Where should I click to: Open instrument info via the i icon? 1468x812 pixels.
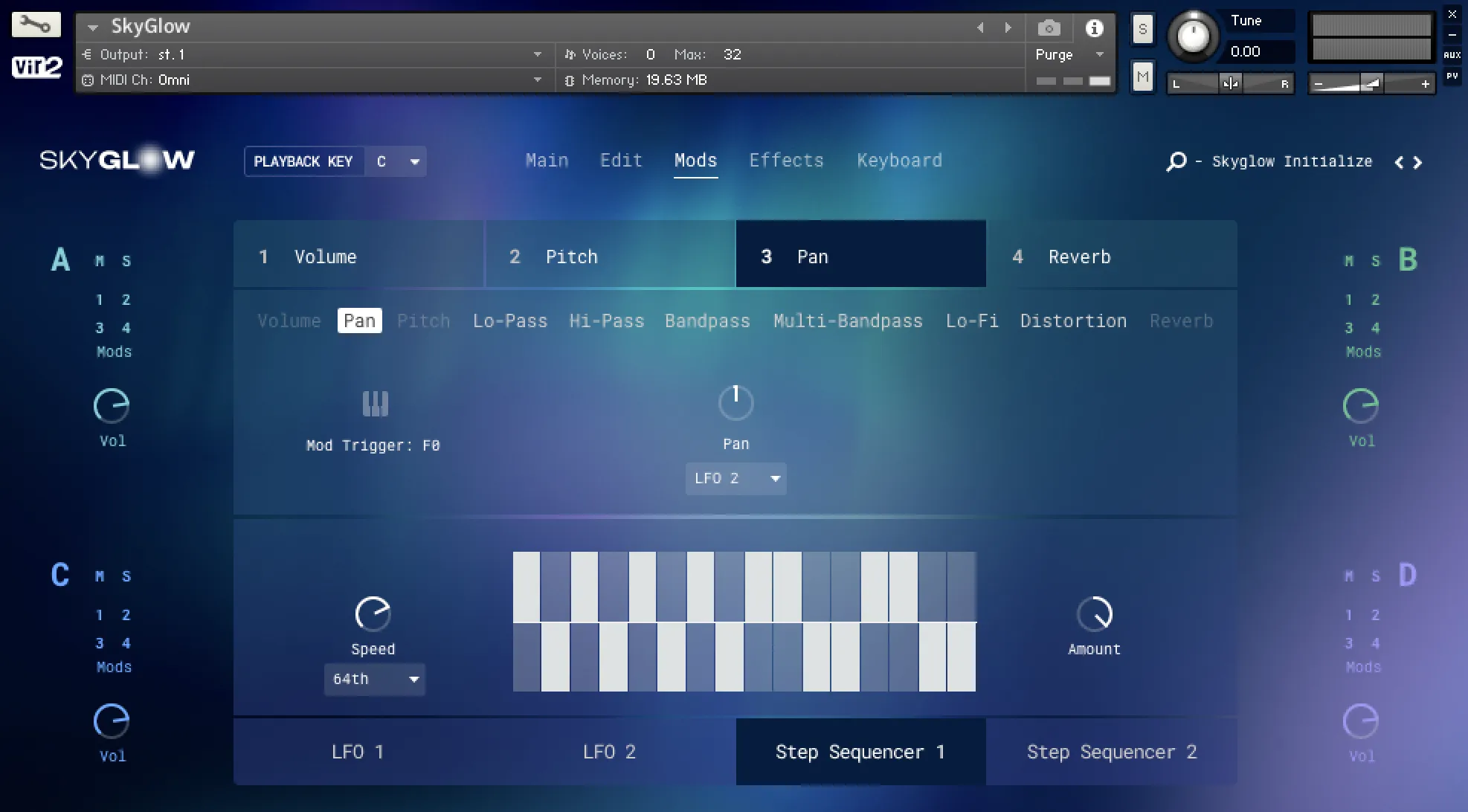click(1094, 28)
